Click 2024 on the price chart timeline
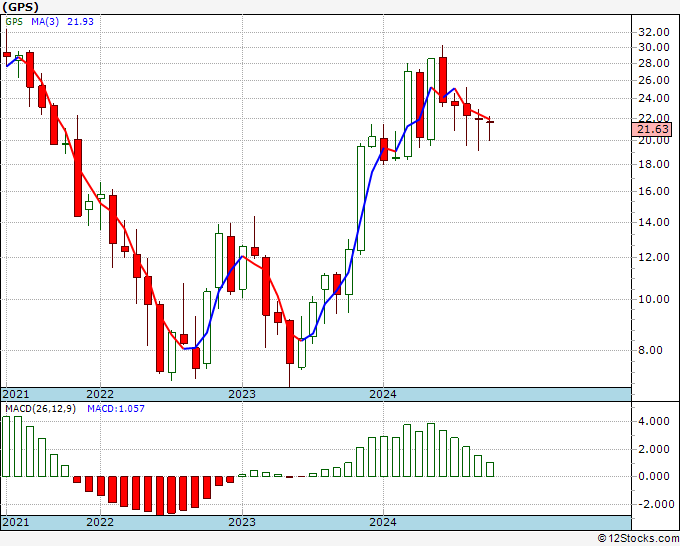The image size is (680, 546). click(383, 394)
